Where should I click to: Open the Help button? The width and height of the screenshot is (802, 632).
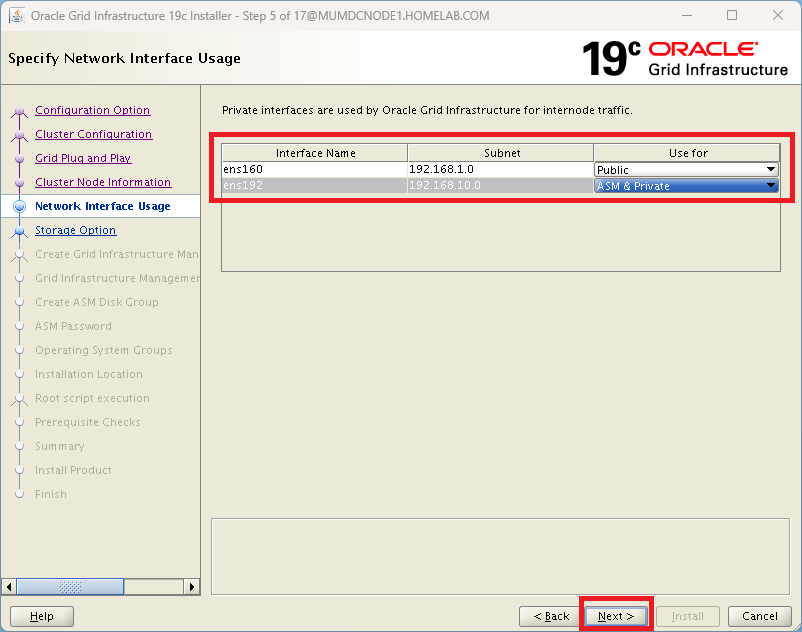(x=42, y=616)
